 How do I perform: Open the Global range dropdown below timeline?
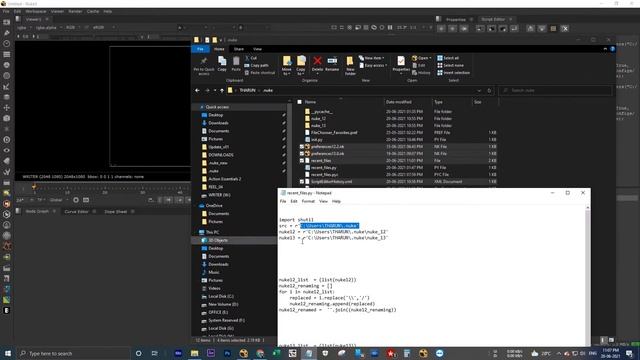(x=59, y=200)
